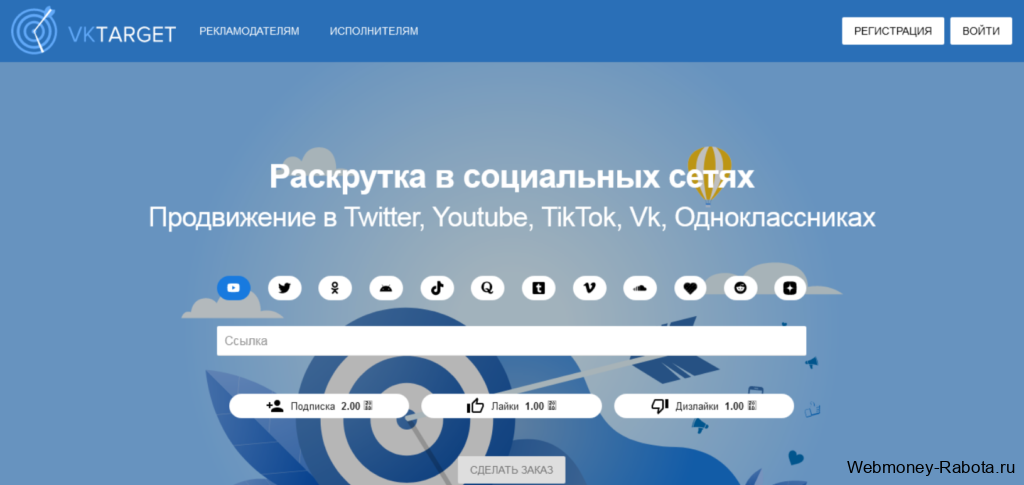Choose the Дизлайки 1.00 option
This screenshot has width=1024, height=485.
pos(704,406)
